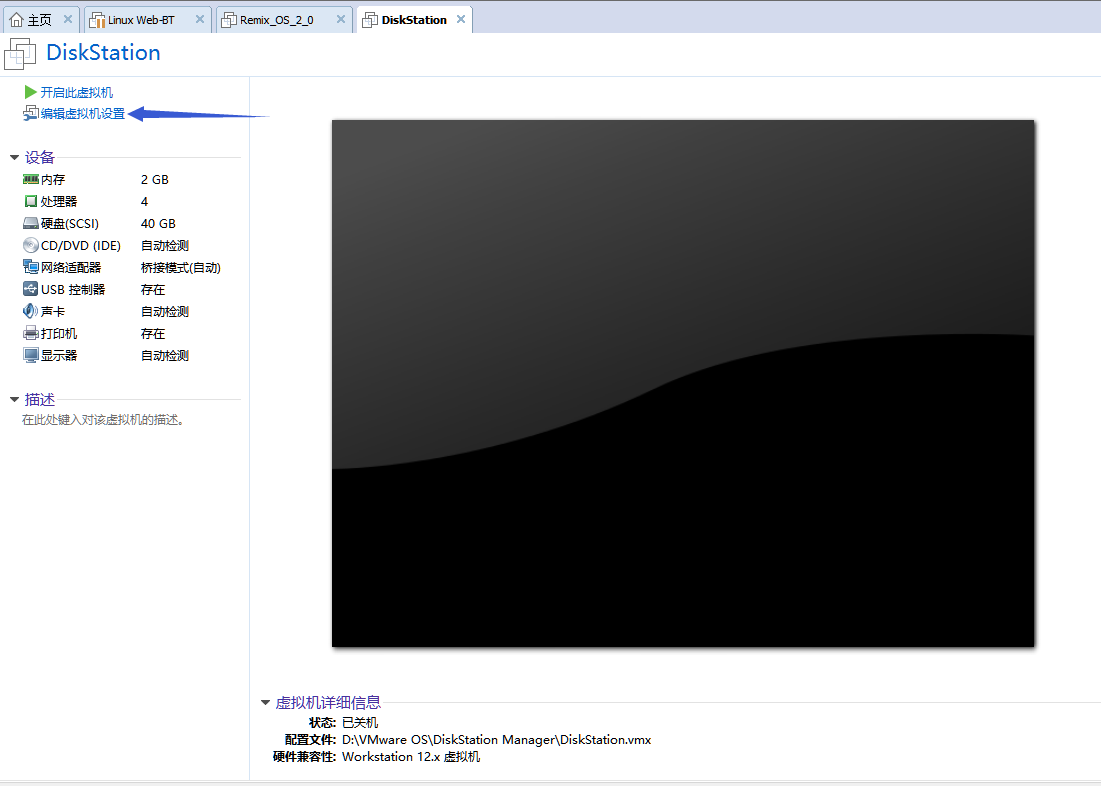Click the hard disk (SCSI) icon

pyautogui.click(x=30, y=223)
